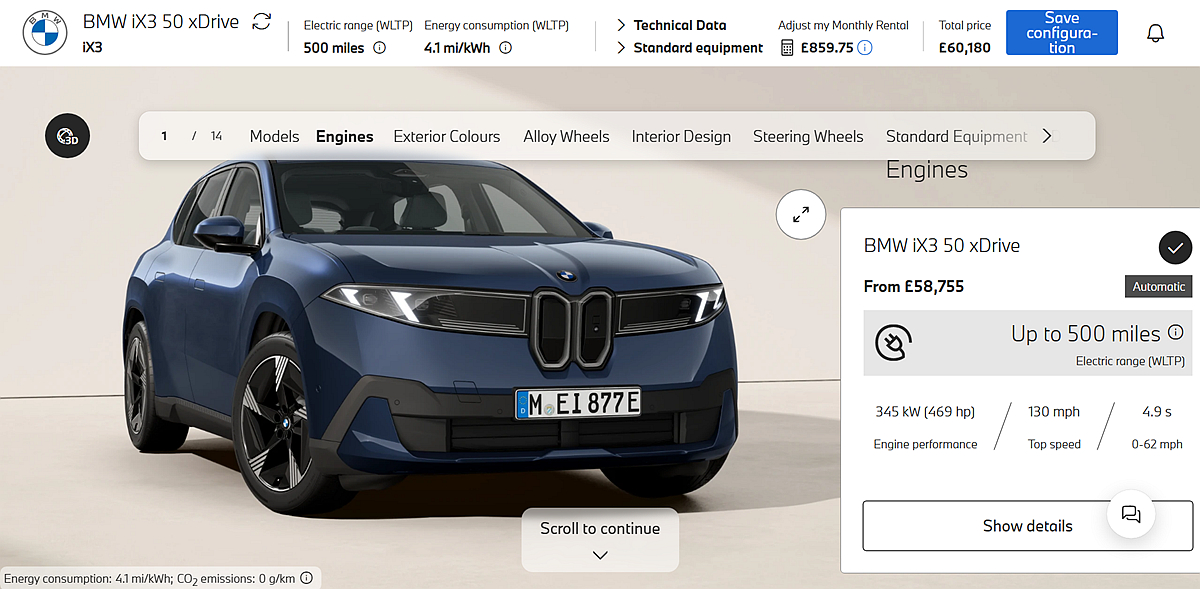Click the Show details button
Viewport: 1200px width, 589px height.
click(x=1027, y=526)
